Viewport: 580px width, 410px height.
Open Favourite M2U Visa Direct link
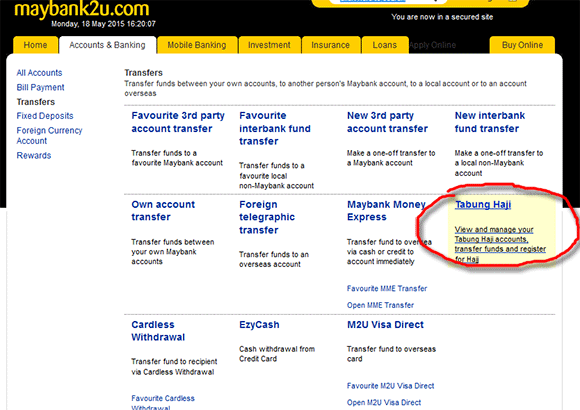click(x=390, y=386)
